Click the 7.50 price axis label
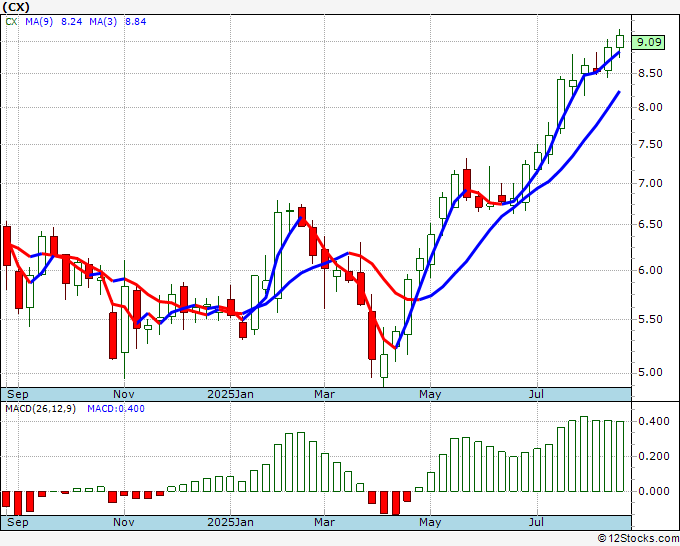This screenshot has width=680, height=546. [650, 144]
